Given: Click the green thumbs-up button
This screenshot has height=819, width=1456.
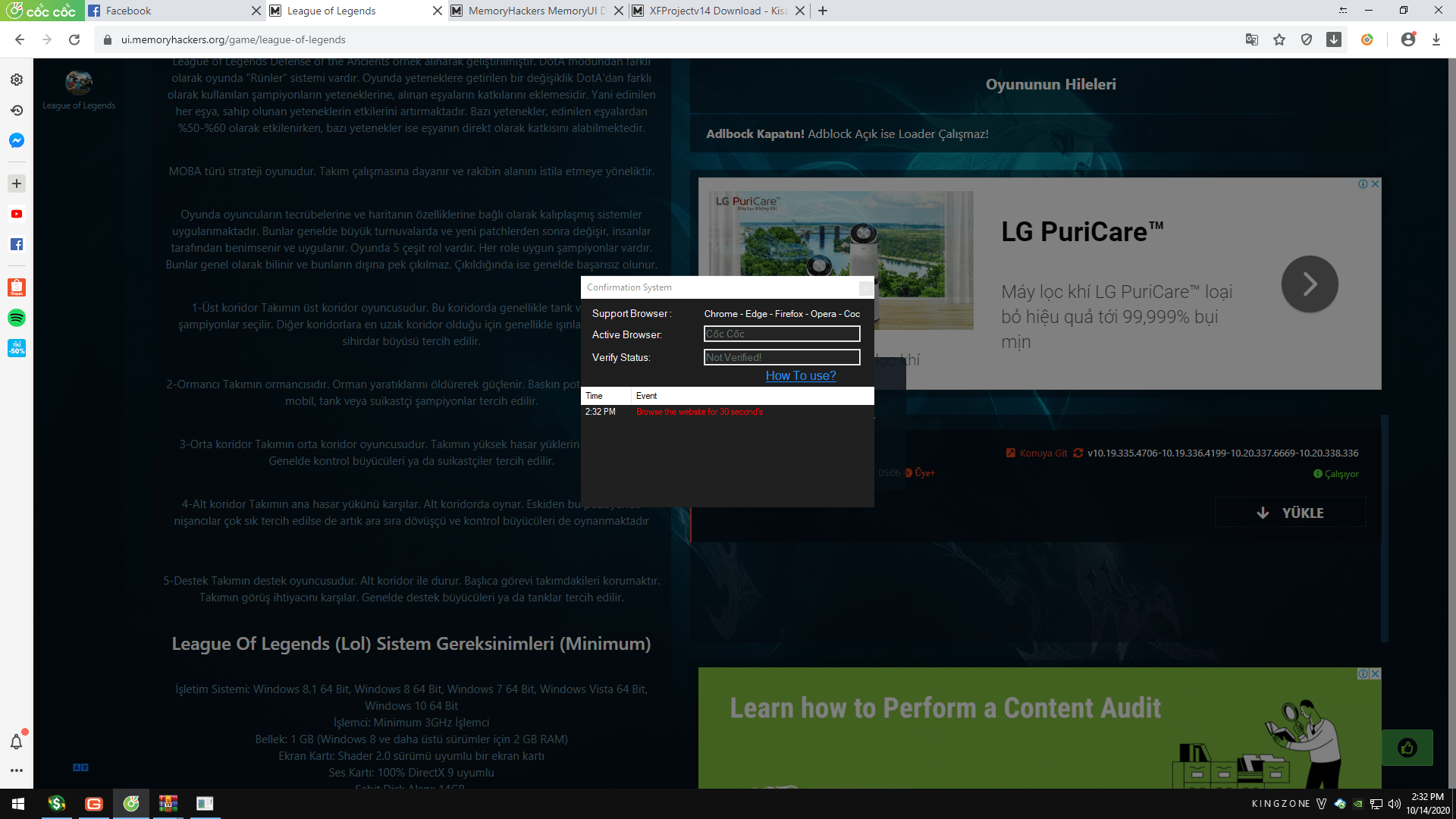Looking at the screenshot, I should tap(1407, 748).
